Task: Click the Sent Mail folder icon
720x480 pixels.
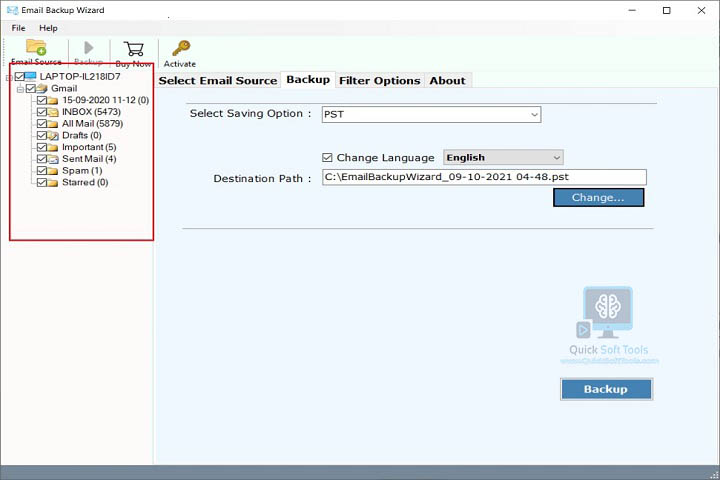Action: click(x=53, y=159)
